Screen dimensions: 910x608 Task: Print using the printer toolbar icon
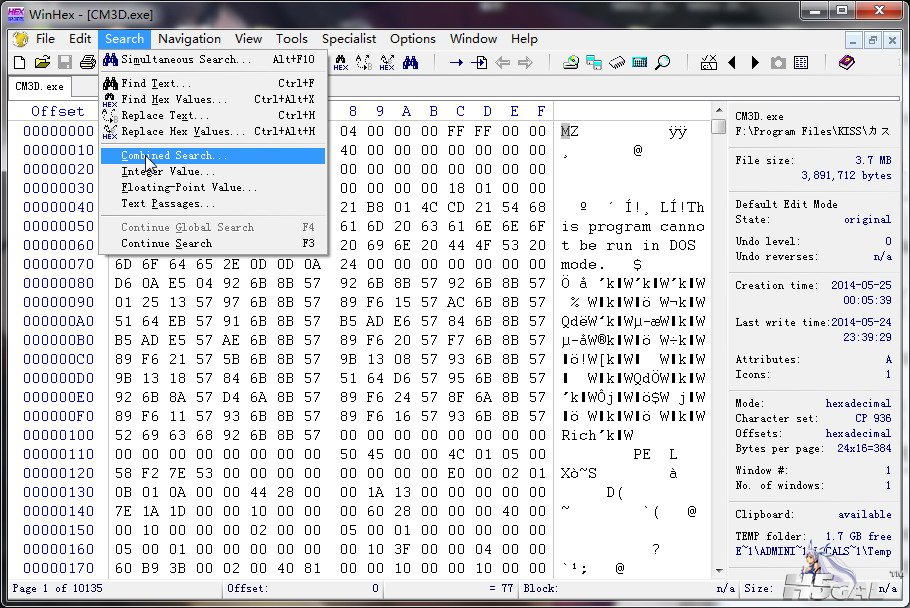87,63
